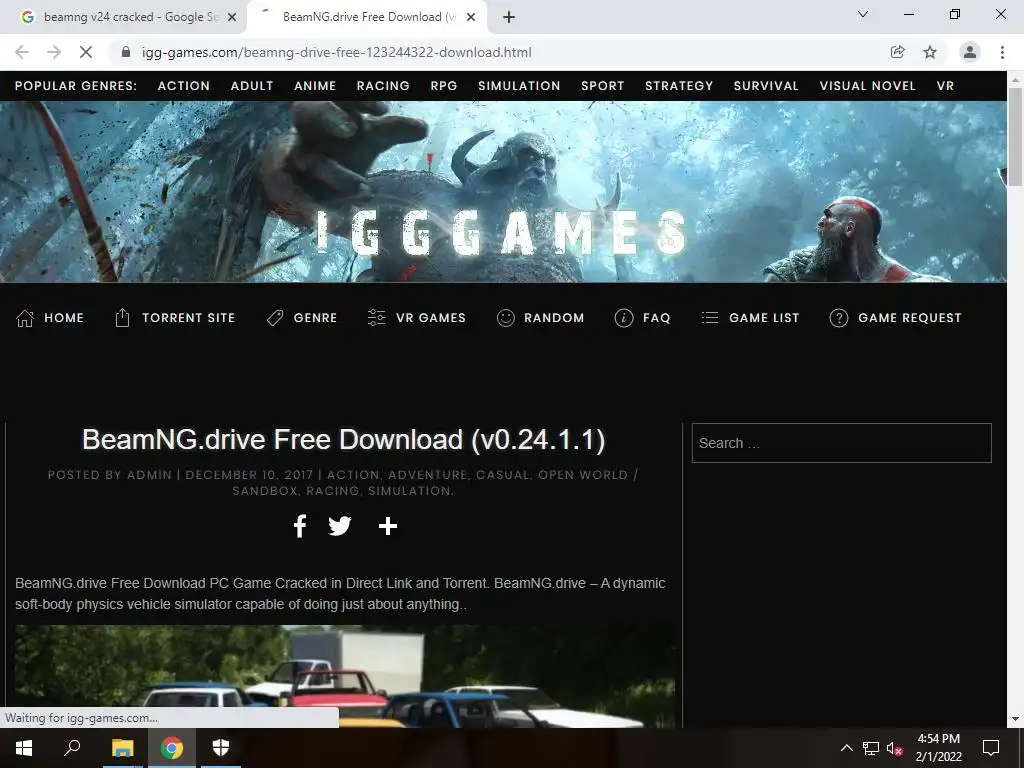The width and height of the screenshot is (1024, 768).
Task: Share the post on Twitter
Action: 340,526
